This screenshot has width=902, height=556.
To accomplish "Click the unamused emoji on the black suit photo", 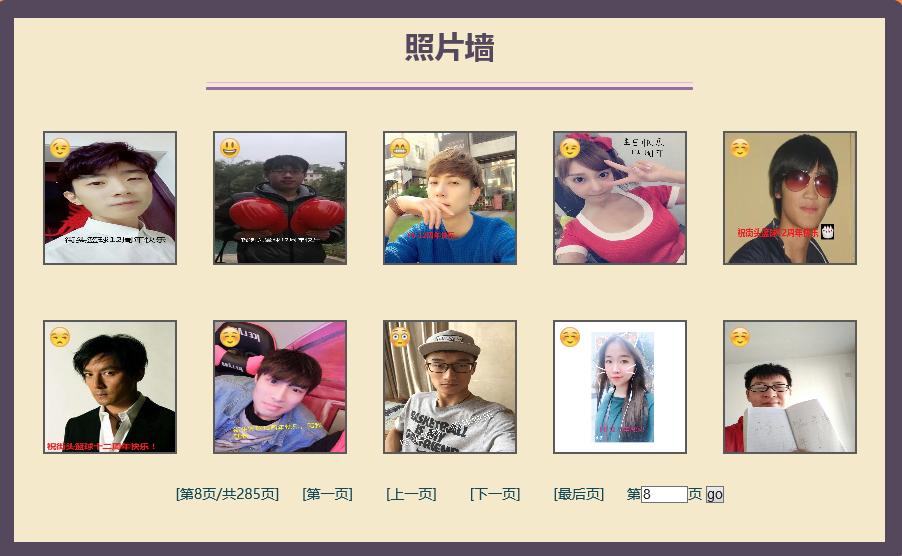I will (60, 337).
